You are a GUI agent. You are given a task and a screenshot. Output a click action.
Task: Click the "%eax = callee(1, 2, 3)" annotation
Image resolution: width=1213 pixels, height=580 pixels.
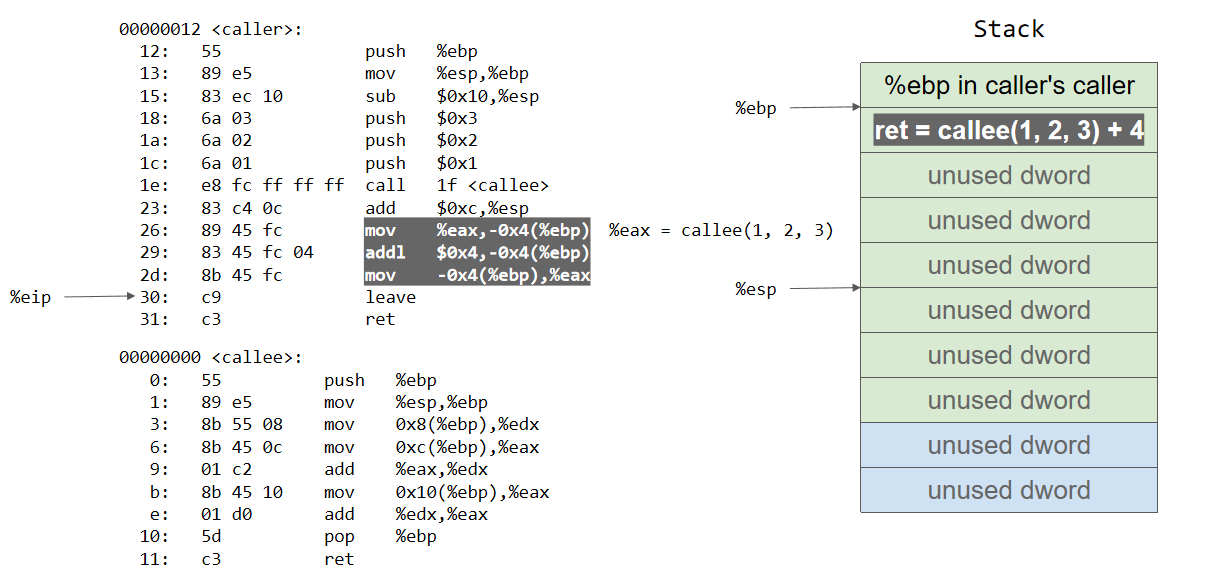point(721,230)
